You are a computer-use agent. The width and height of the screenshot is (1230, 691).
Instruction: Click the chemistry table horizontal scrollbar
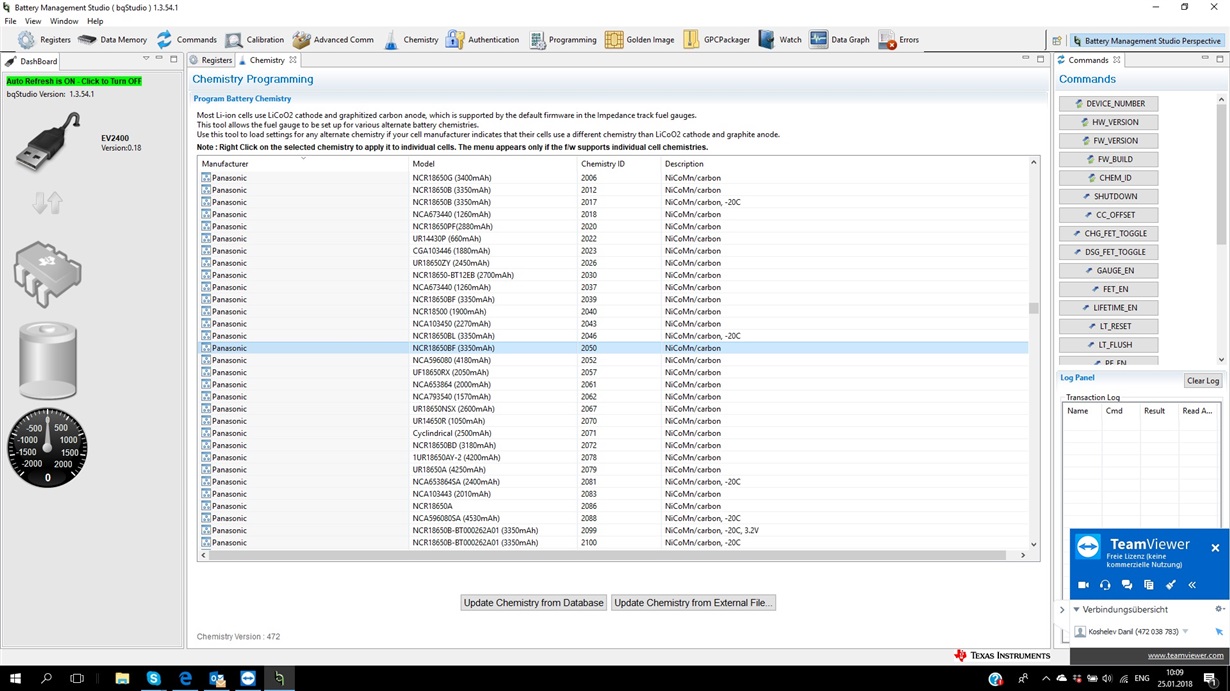click(607, 555)
